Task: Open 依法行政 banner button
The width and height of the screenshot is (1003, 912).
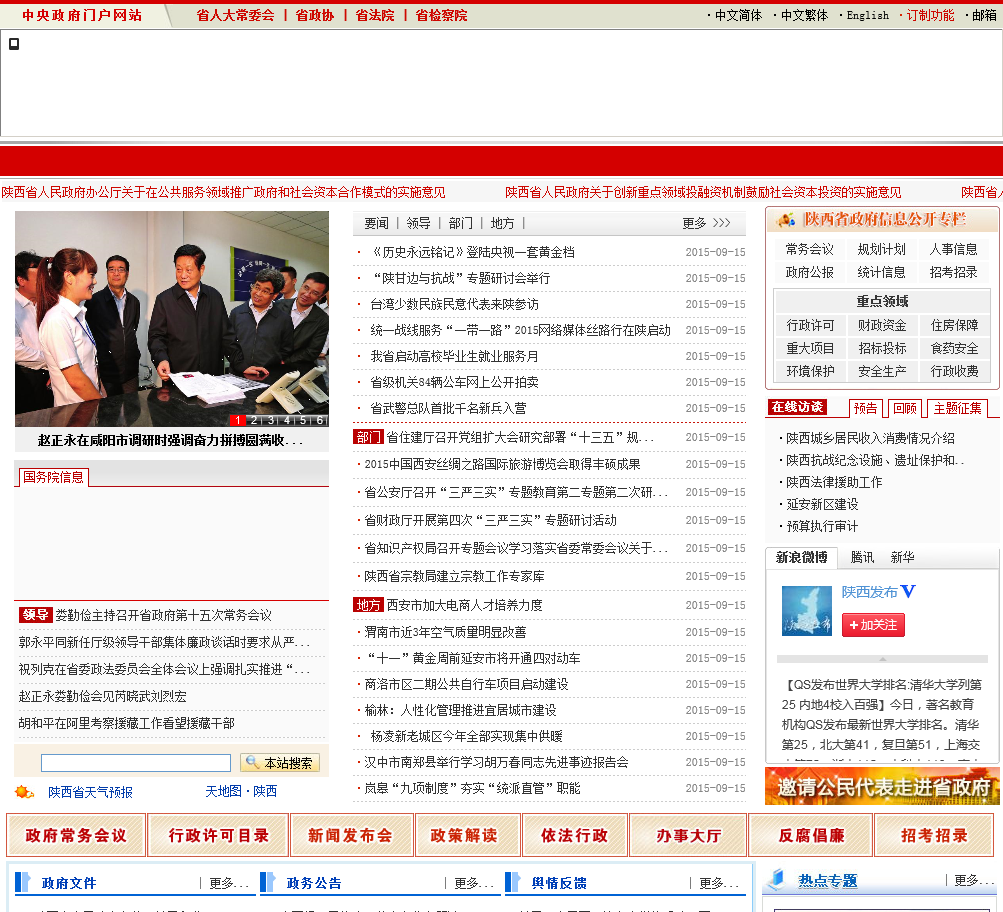Action: (574, 835)
